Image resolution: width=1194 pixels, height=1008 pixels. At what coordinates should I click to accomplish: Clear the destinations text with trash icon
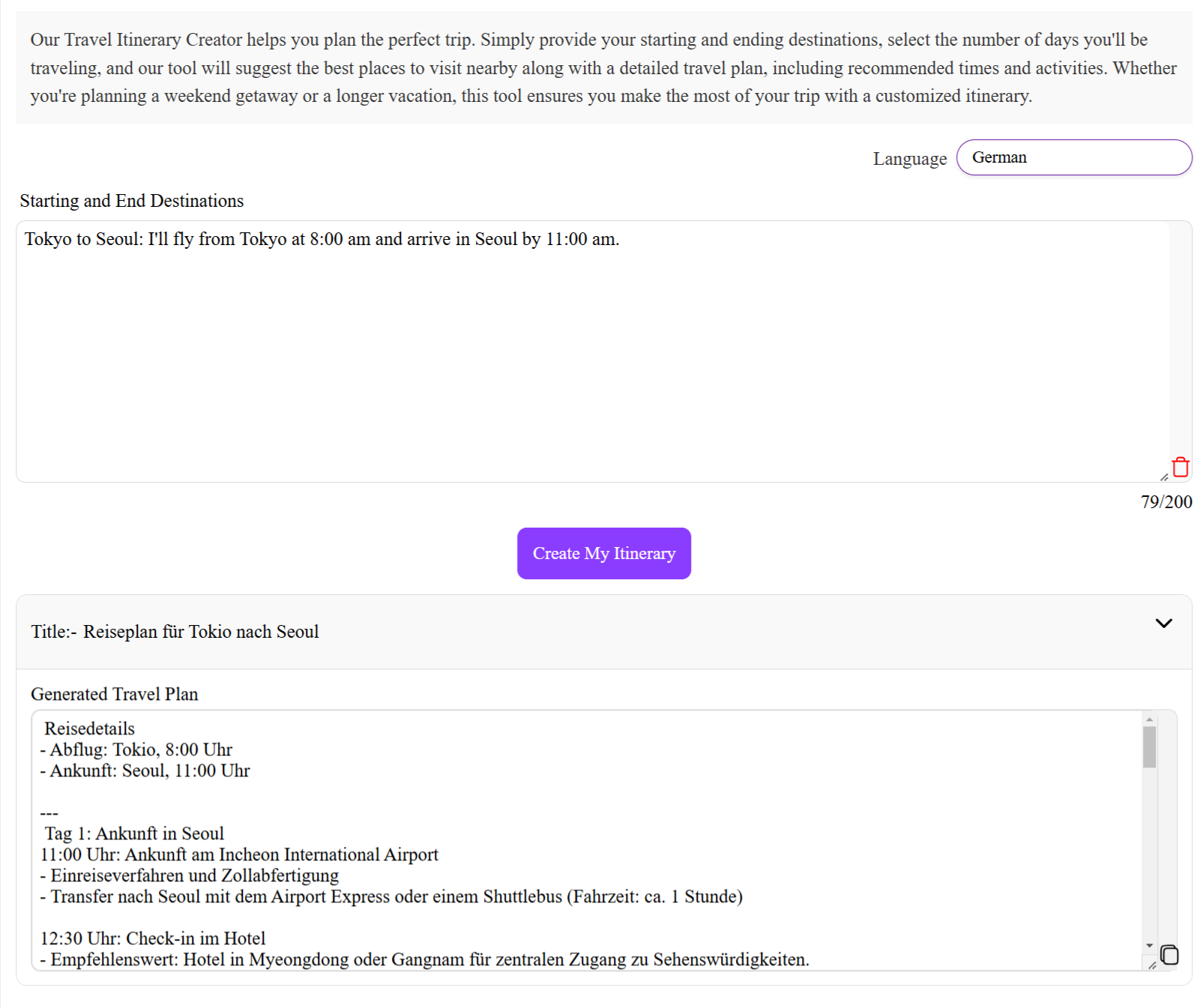click(1181, 467)
